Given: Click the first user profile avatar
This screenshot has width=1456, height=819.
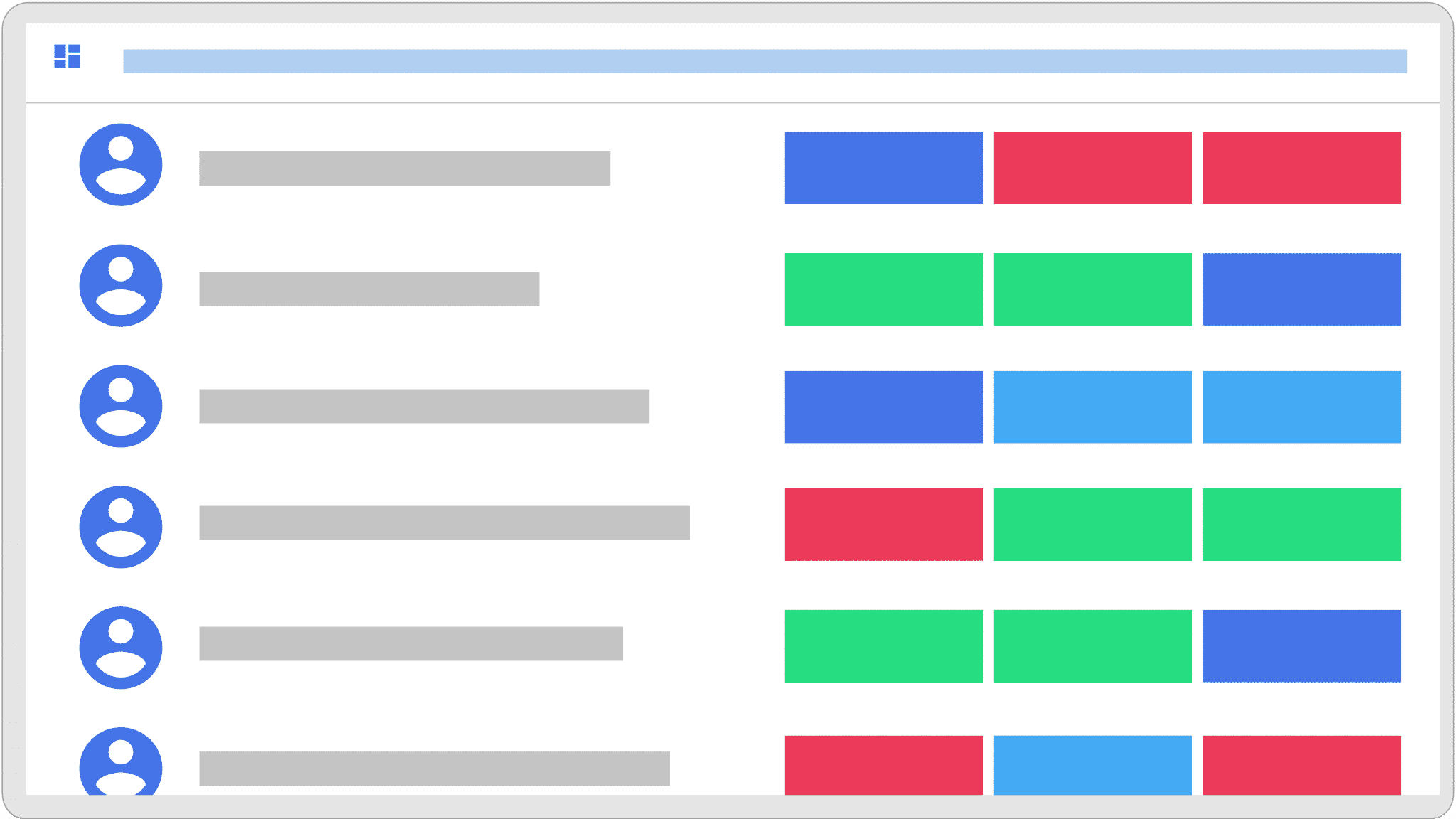Looking at the screenshot, I should click(120, 166).
